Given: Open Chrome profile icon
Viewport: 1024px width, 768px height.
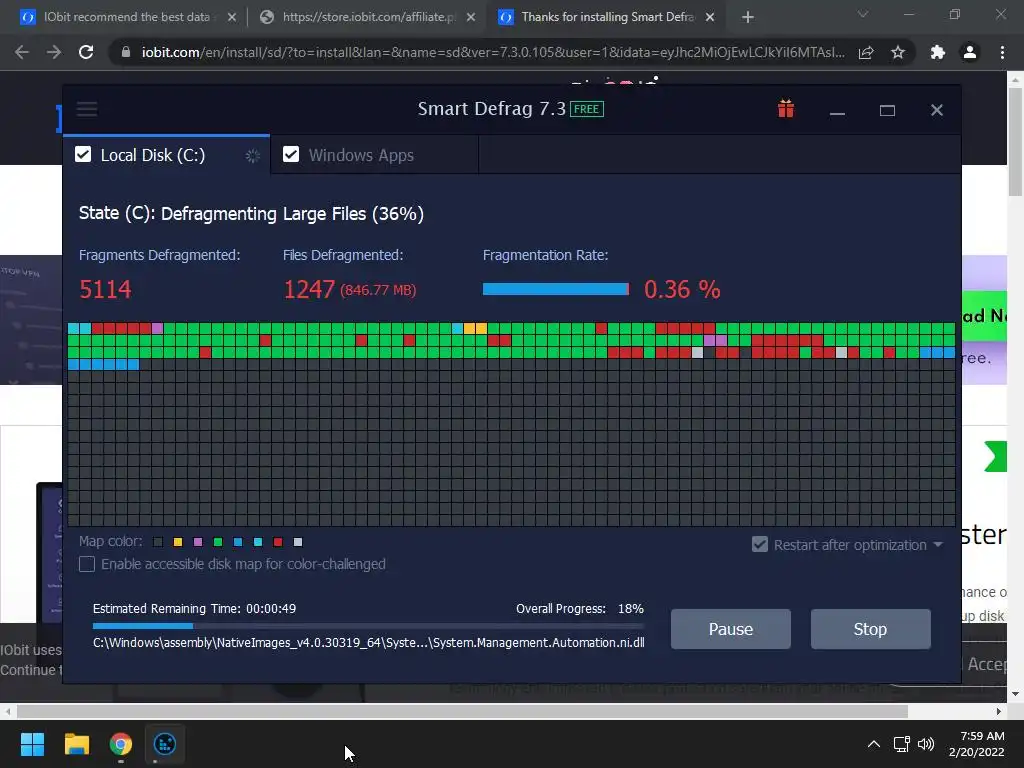Looking at the screenshot, I should coord(970,52).
